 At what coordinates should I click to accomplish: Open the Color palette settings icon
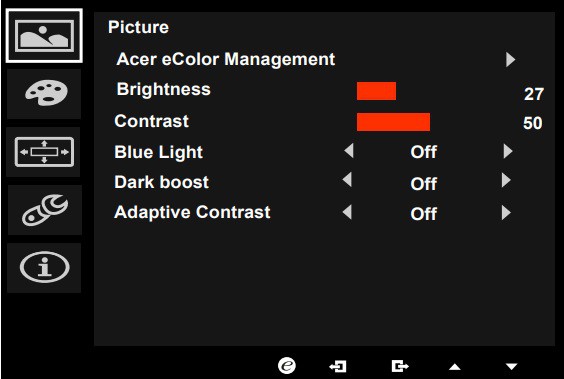[x=44, y=93]
